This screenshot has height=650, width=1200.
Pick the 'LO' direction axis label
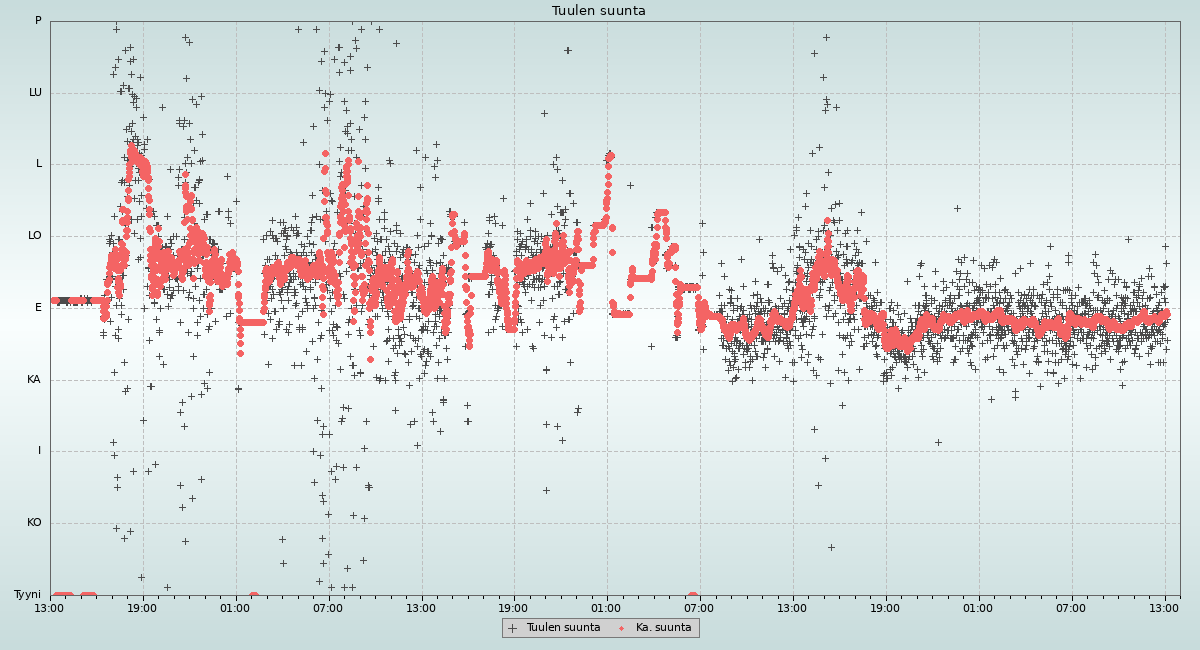pos(35,236)
